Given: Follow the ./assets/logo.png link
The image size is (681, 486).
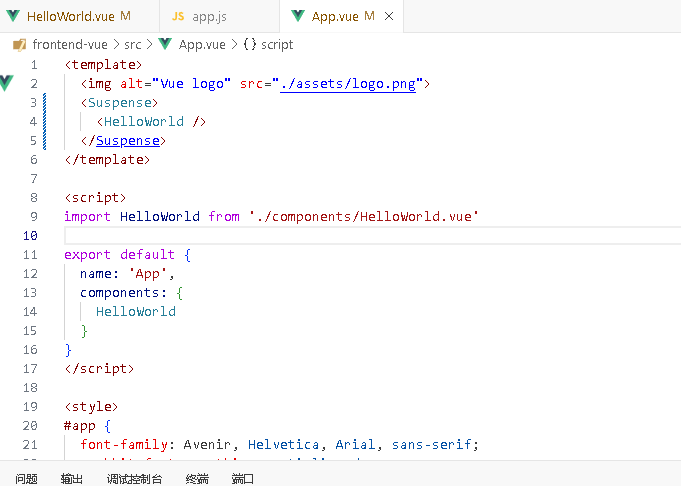Looking at the screenshot, I should coord(348,83).
